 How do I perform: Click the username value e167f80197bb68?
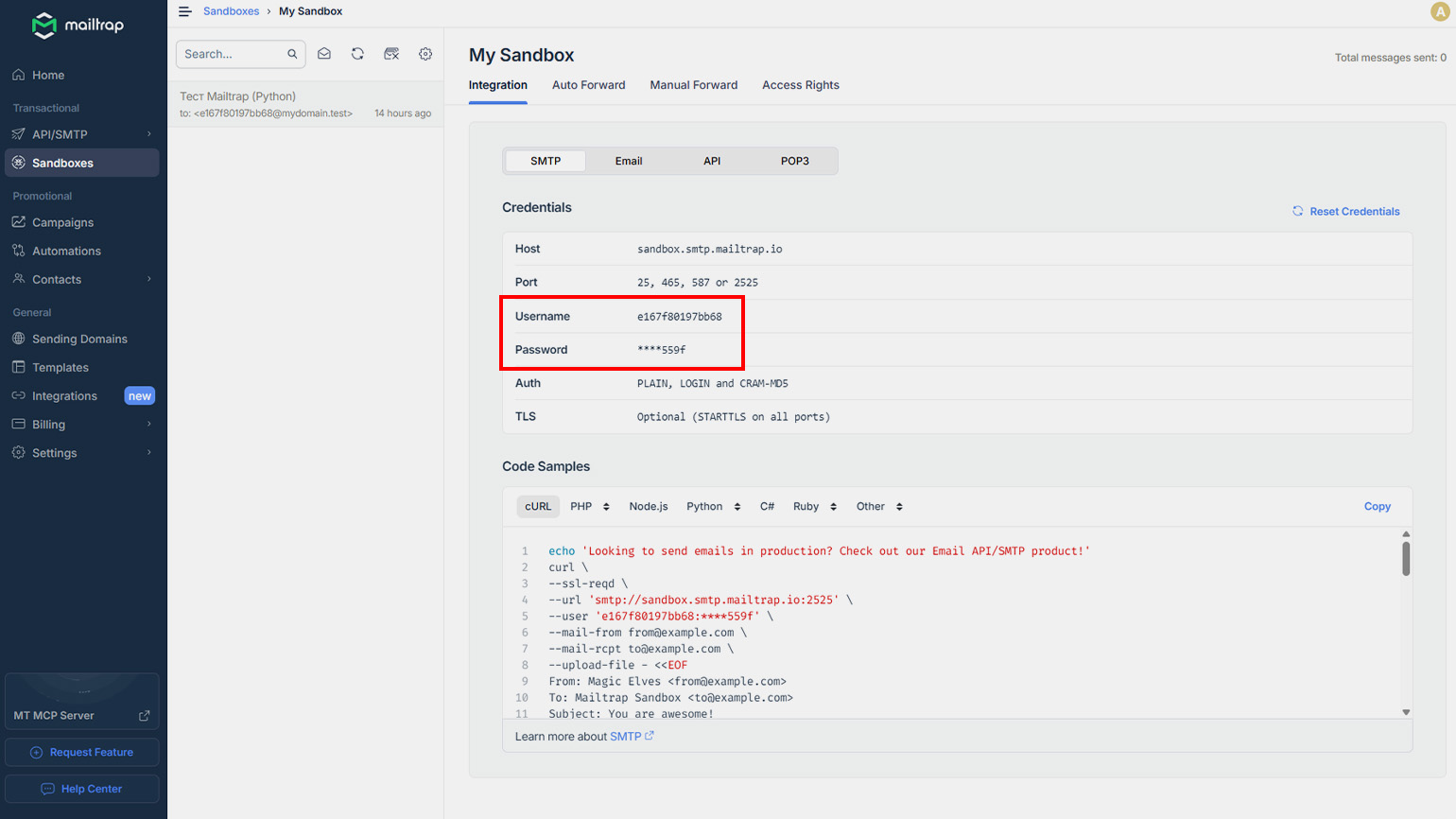pyautogui.click(x=680, y=317)
